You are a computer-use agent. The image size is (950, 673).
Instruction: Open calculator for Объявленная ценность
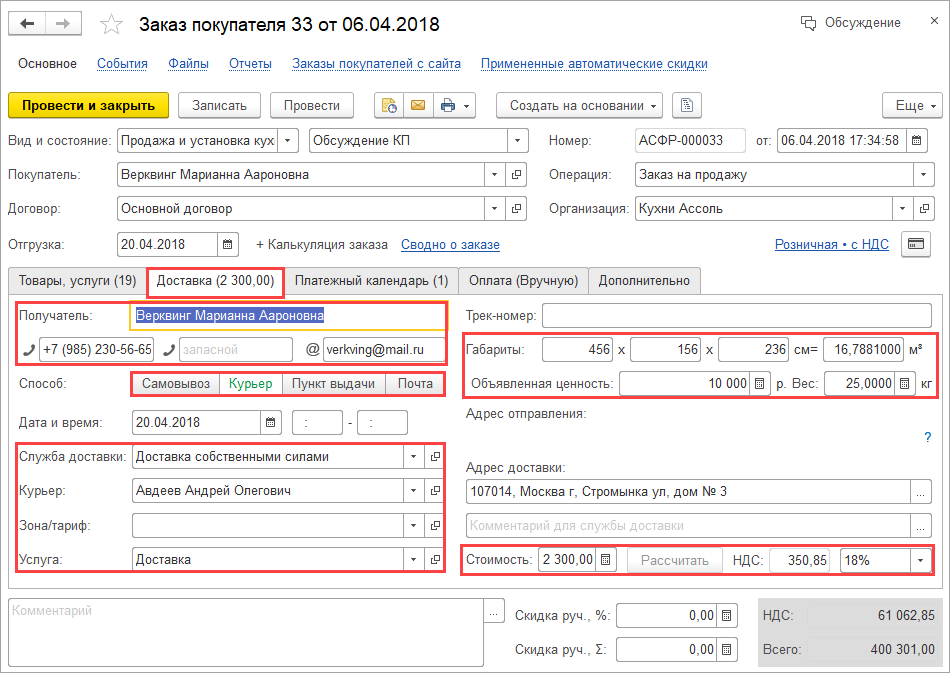(760, 383)
